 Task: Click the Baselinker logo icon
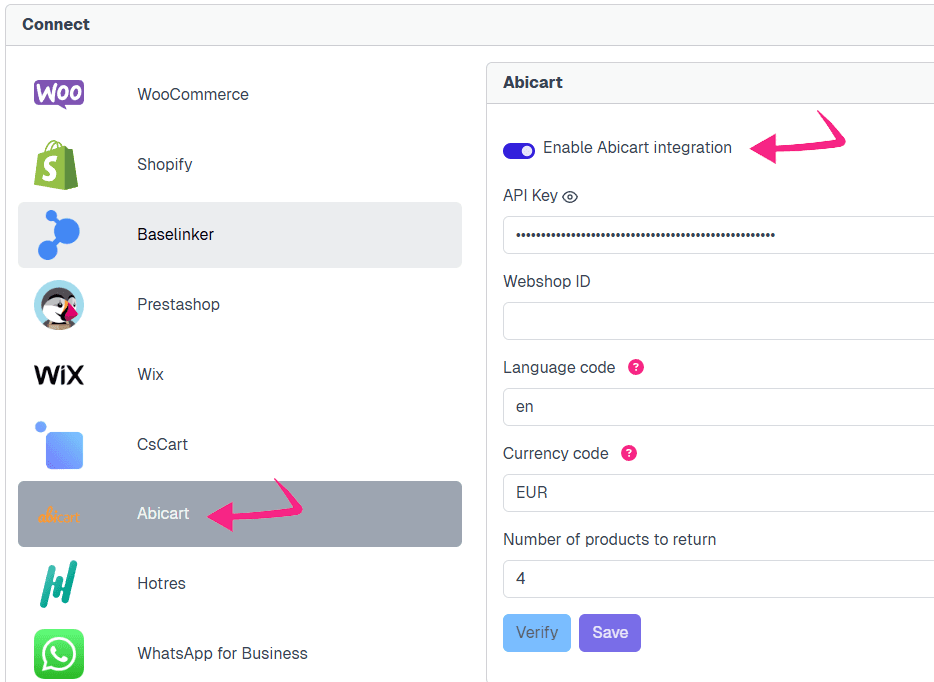click(x=58, y=235)
